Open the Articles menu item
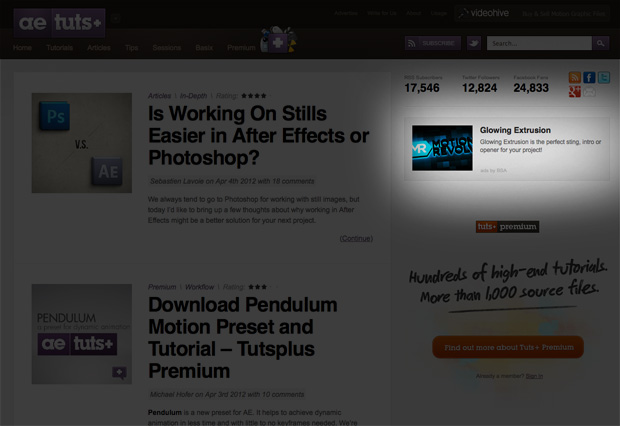620x426 pixels. pyautogui.click(x=98, y=48)
